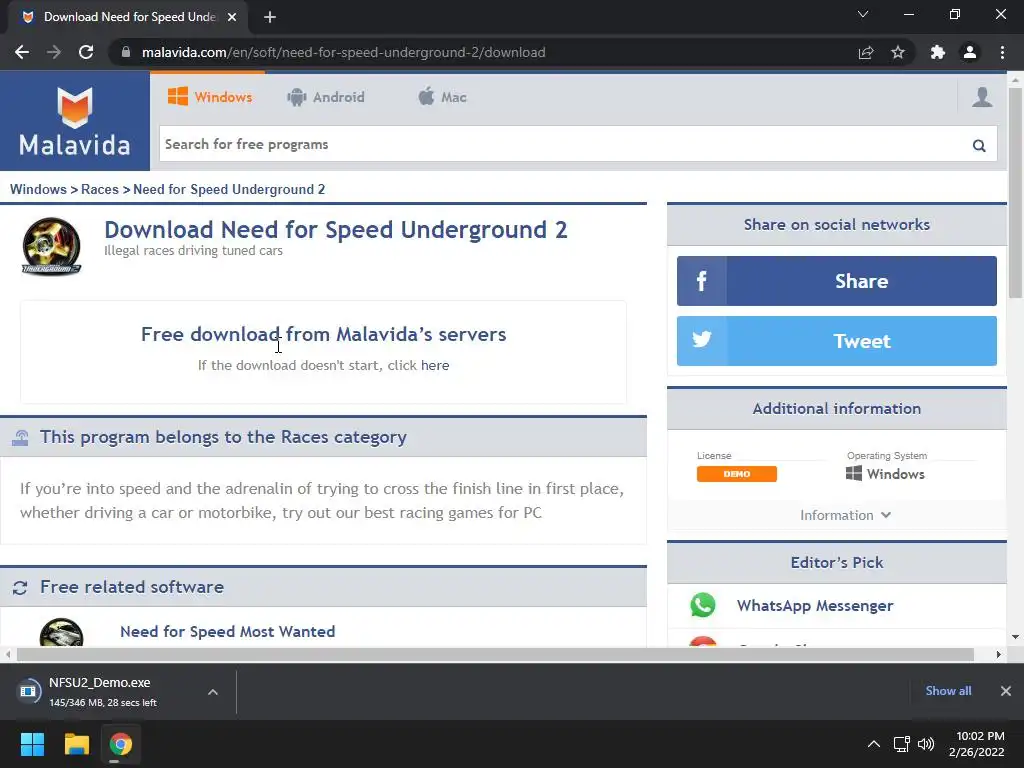Go to Windows breadcrumb link
Viewport: 1024px width, 768px height.
pos(38,189)
